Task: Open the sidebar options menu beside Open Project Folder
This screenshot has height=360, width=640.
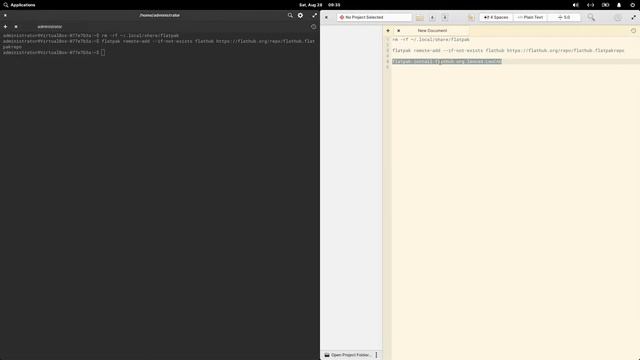Action: (376, 355)
